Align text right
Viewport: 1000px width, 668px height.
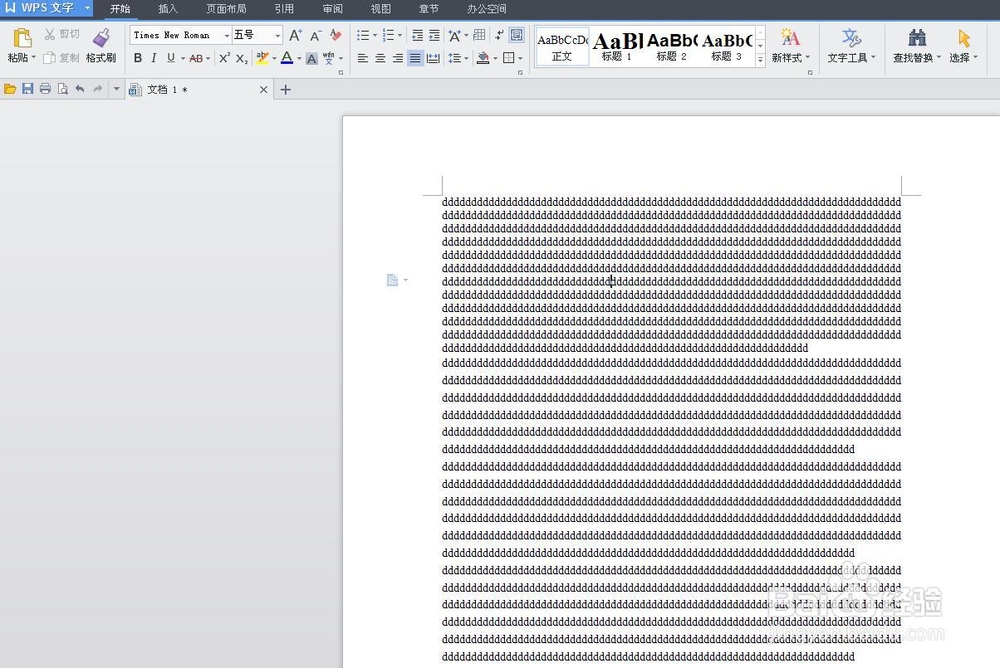397,58
